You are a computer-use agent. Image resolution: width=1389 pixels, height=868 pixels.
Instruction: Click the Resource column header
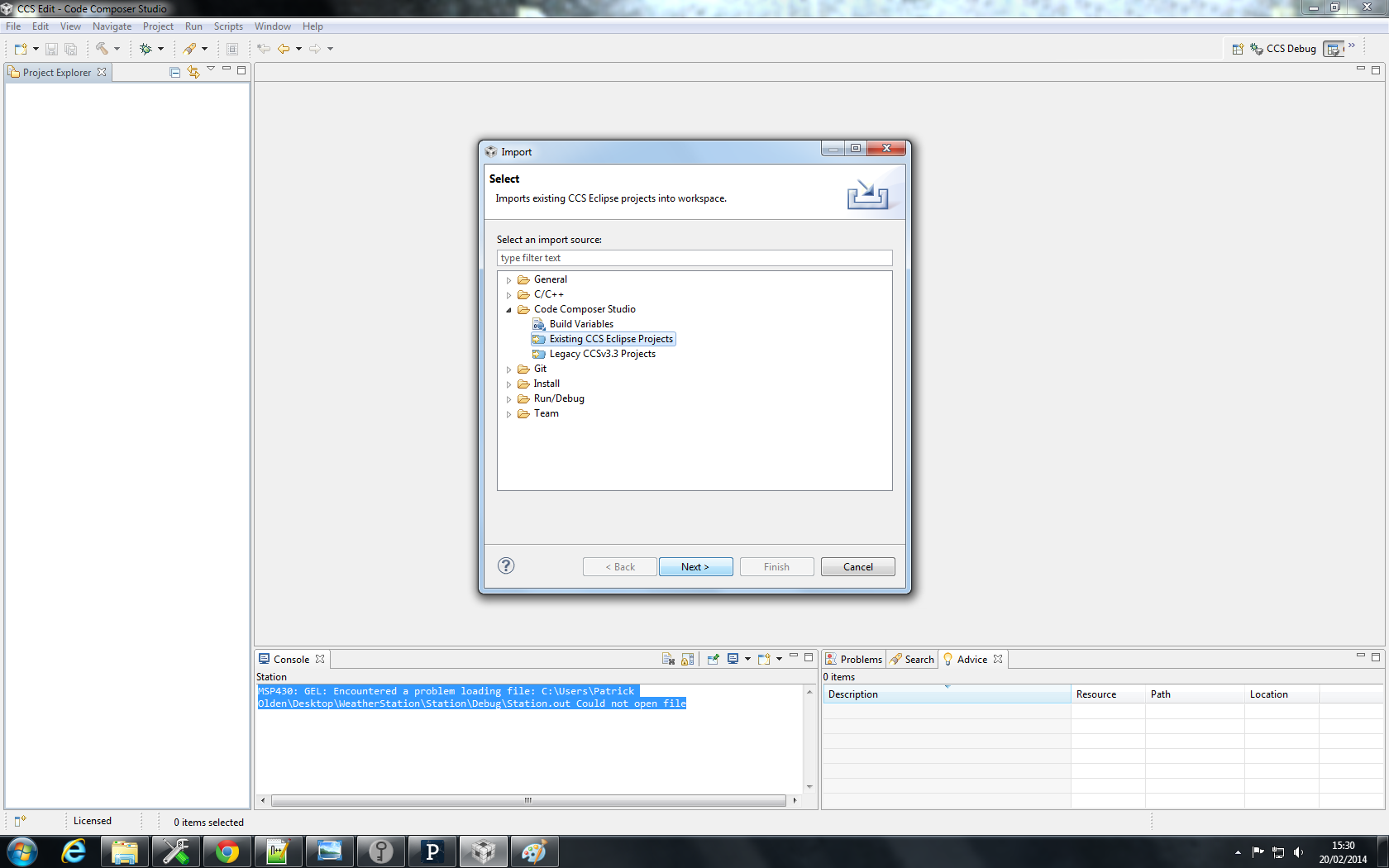1108,694
